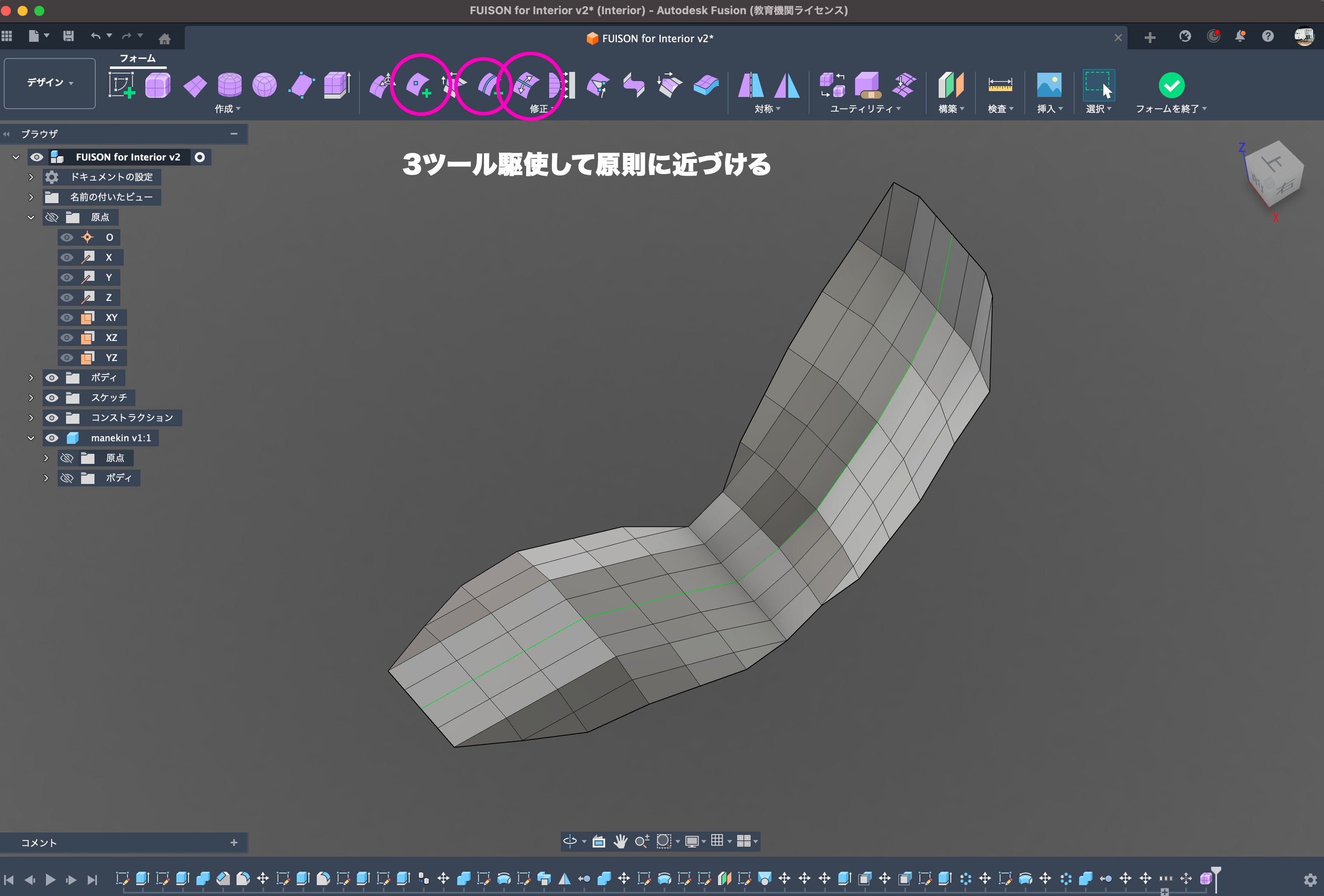The height and width of the screenshot is (896, 1324).
Task: Open the Inspect measure ruler tool
Action: [x=1000, y=85]
